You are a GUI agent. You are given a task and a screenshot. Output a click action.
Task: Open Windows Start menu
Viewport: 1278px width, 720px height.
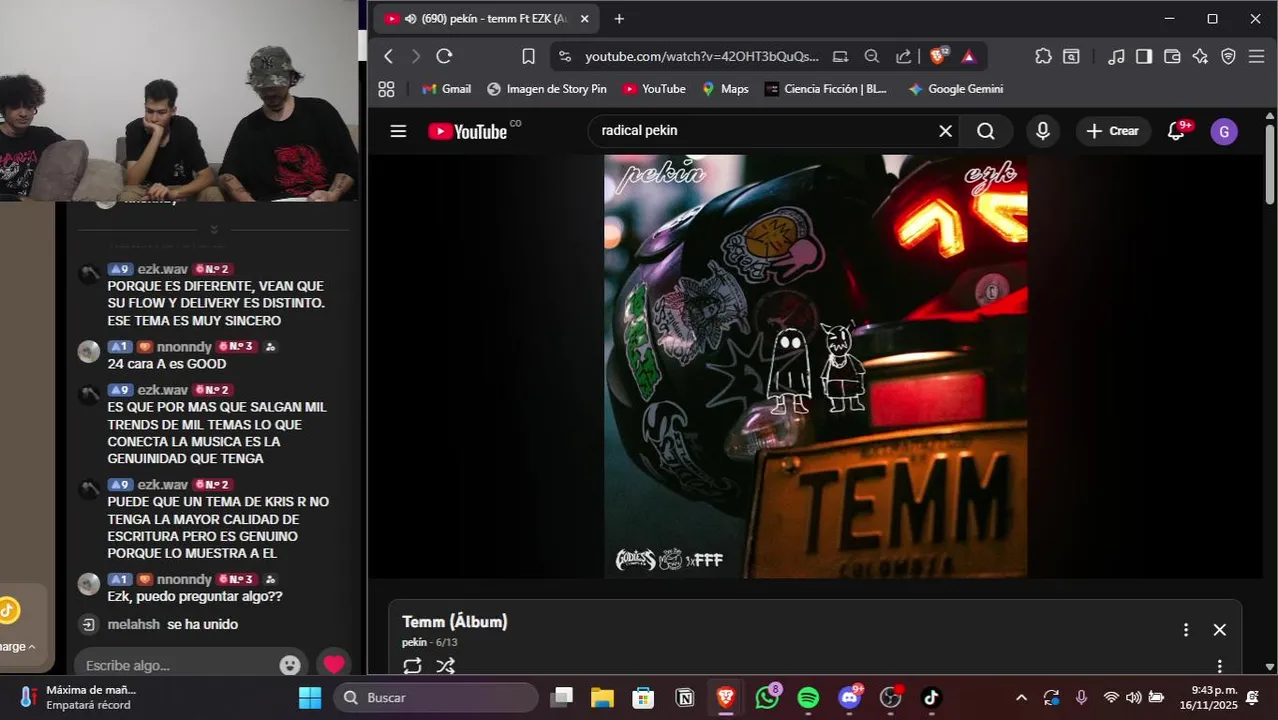coord(310,697)
